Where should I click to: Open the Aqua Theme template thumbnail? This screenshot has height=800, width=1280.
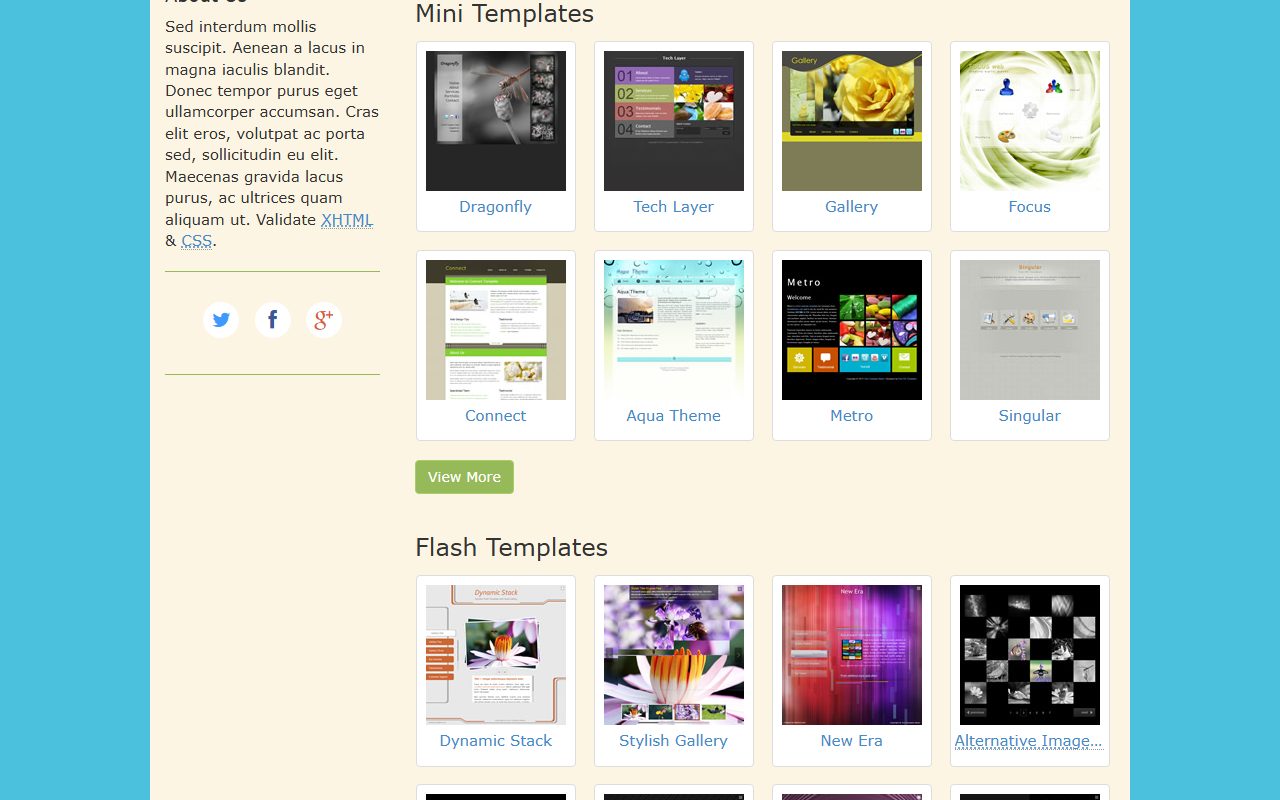(x=674, y=330)
